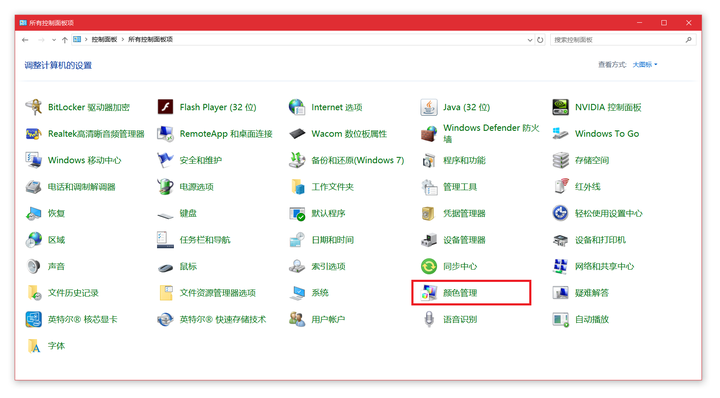Open the recent locations chevron in navigation
The image size is (720, 398).
[54, 40]
